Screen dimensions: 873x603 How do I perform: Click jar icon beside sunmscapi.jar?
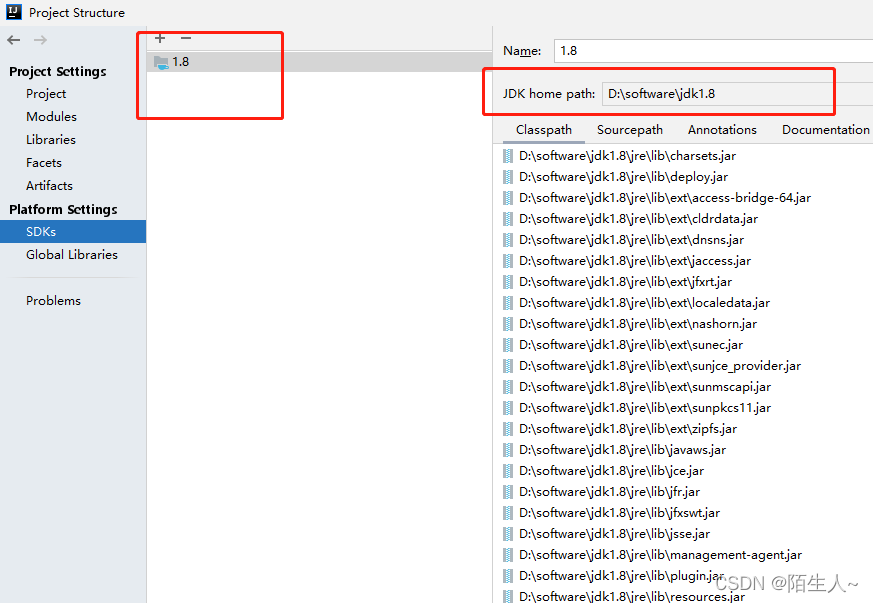point(508,387)
